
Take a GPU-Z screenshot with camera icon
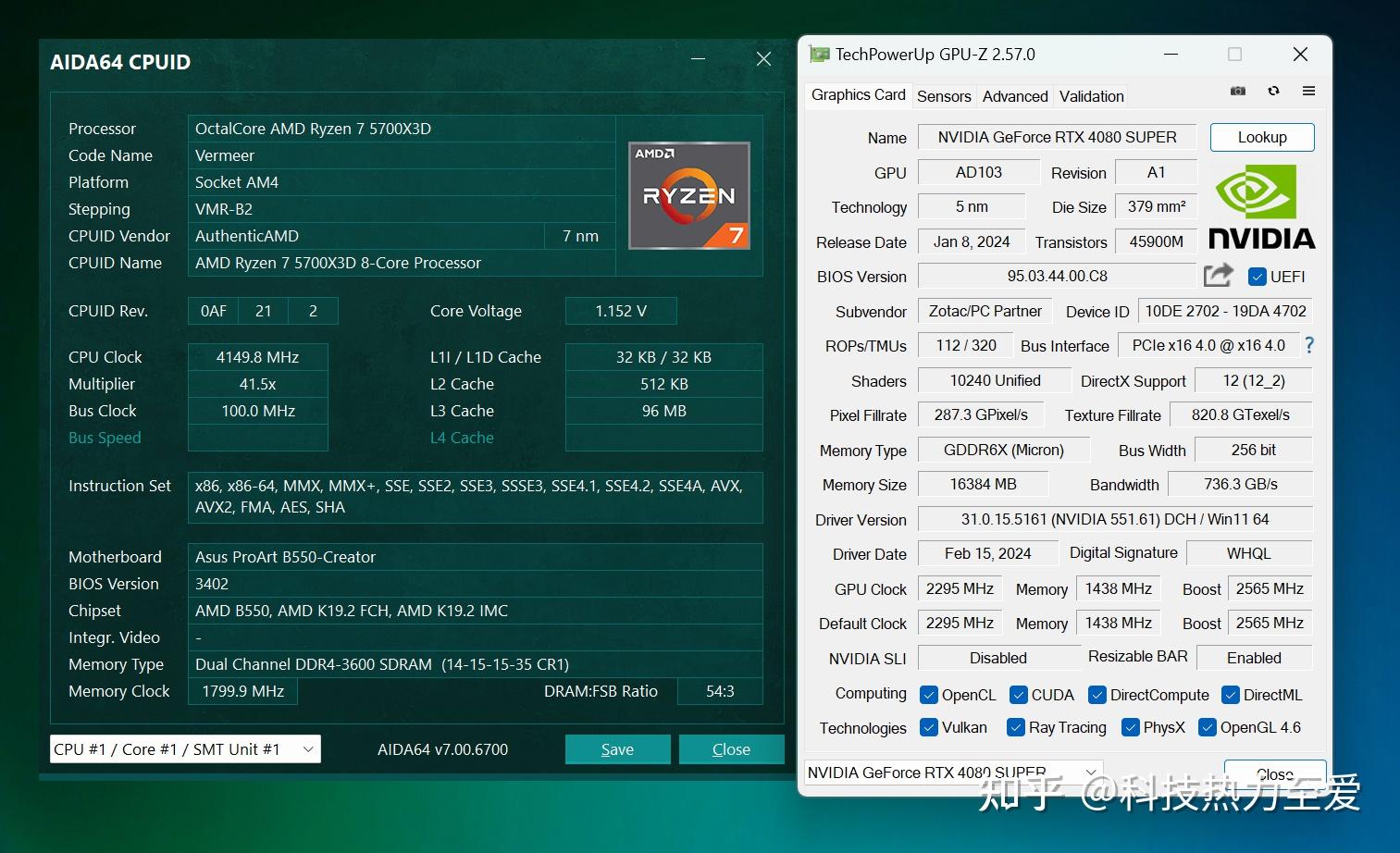pos(1238,91)
